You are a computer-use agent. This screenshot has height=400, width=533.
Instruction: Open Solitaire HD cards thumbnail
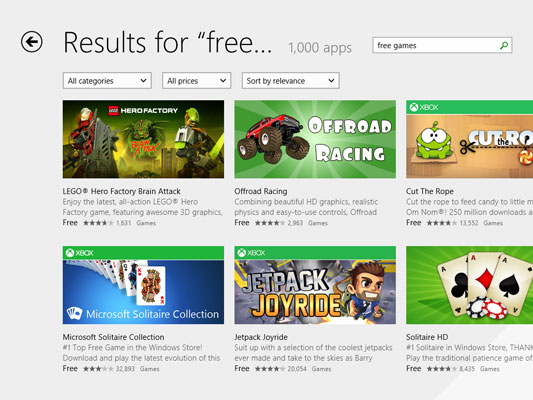tap(469, 285)
